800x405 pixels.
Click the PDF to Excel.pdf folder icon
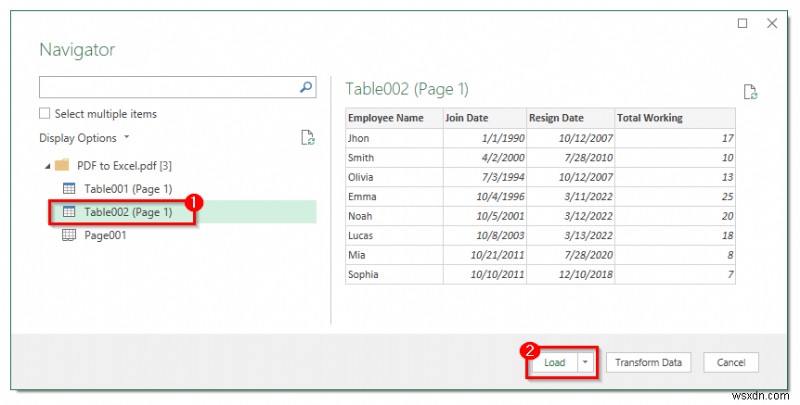62,165
